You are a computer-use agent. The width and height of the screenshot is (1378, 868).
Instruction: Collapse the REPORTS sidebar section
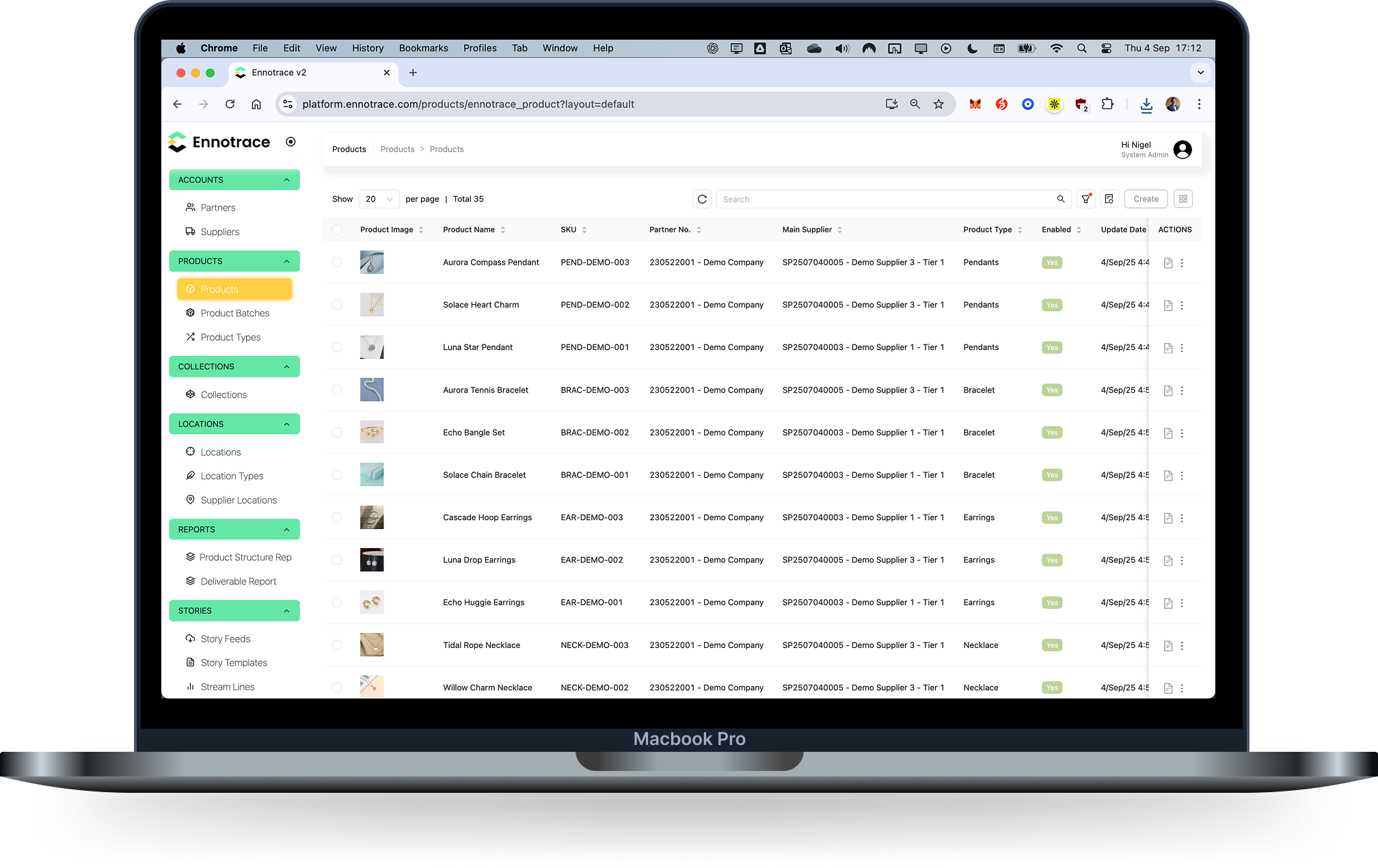pos(286,530)
